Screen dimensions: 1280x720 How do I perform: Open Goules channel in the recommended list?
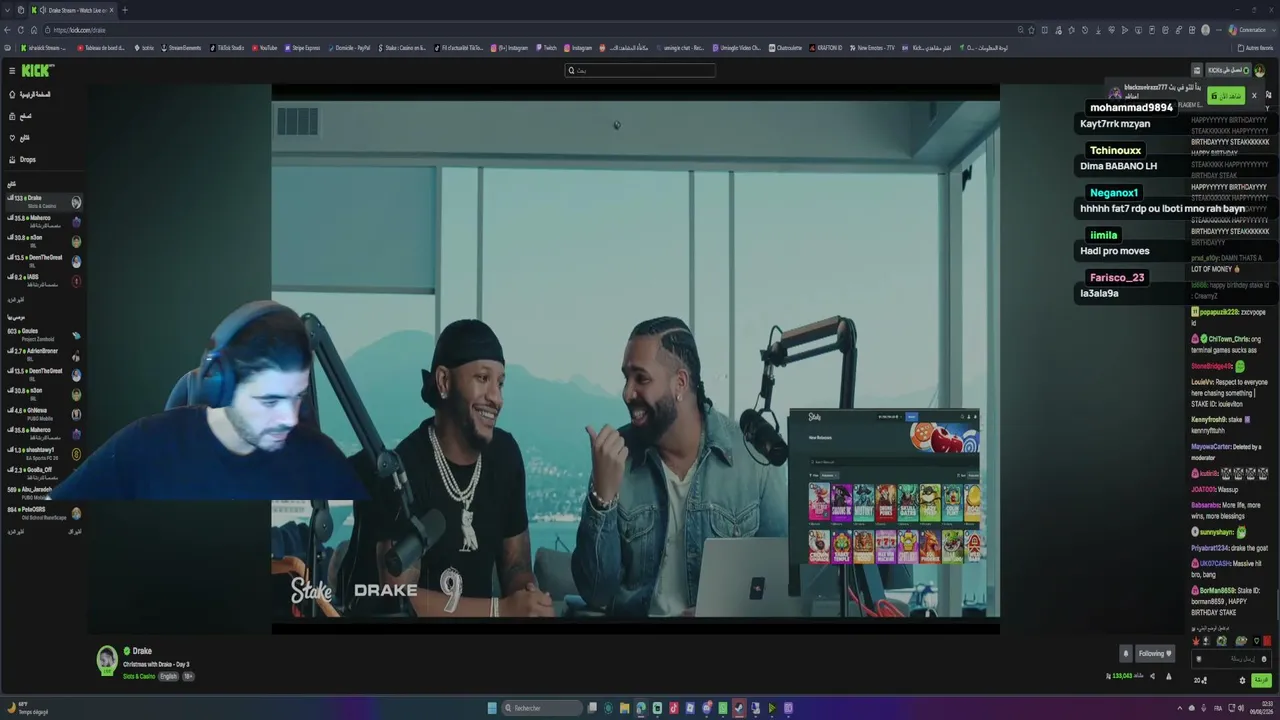point(44,335)
